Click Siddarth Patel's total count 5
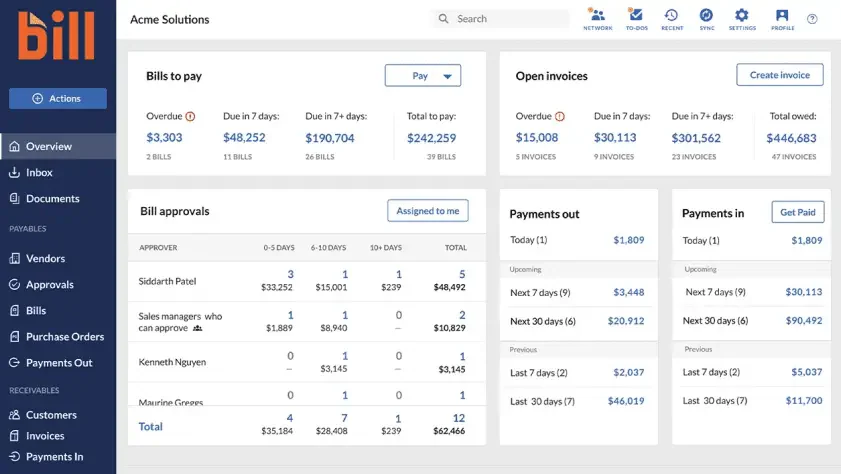Viewport: 841px width, 474px height. pos(462,275)
